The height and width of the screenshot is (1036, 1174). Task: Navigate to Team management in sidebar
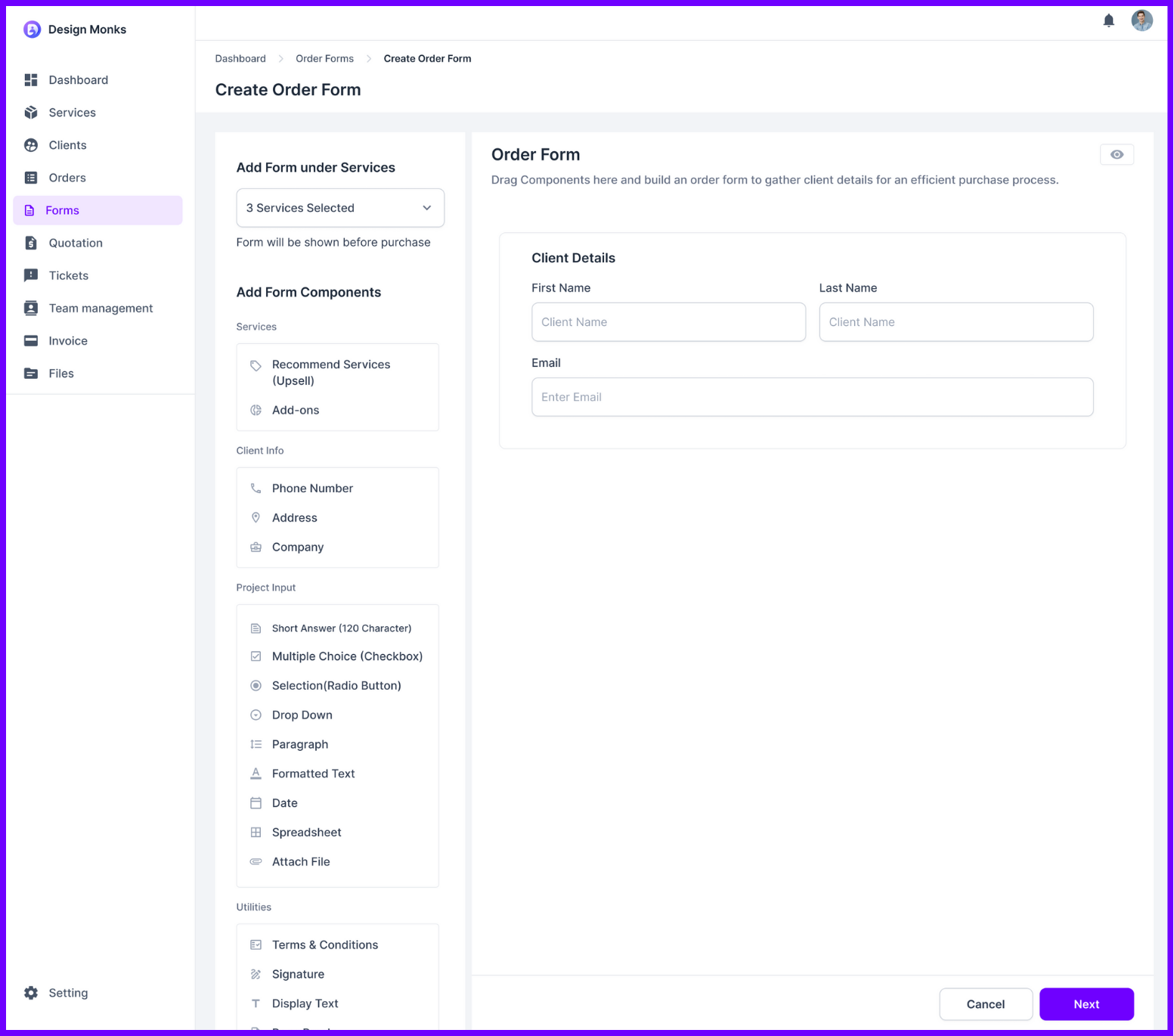[101, 308]
